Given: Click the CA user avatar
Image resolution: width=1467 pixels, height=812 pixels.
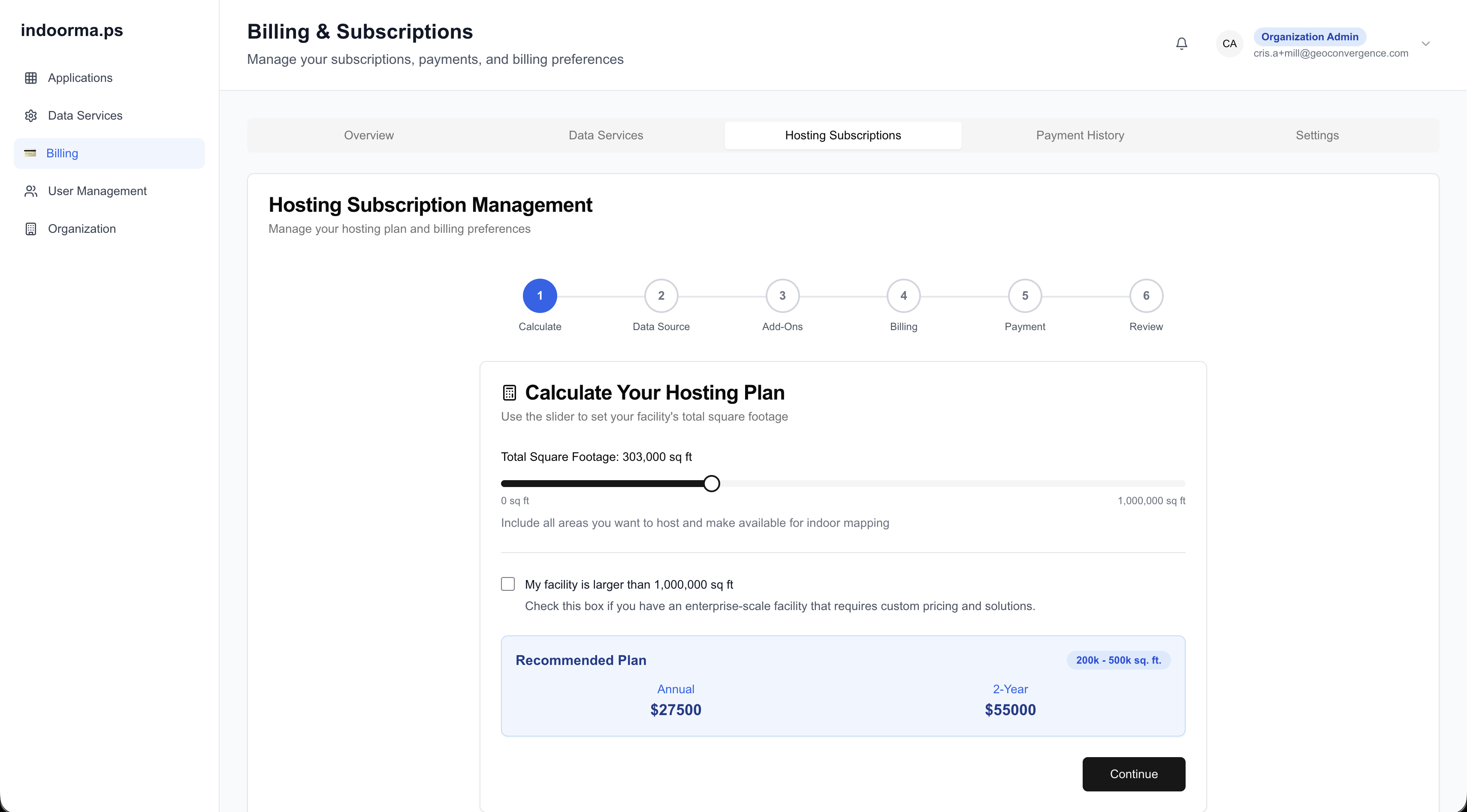Looking at the screenshot, I should pyautogui.click(x=1229, y=44).
